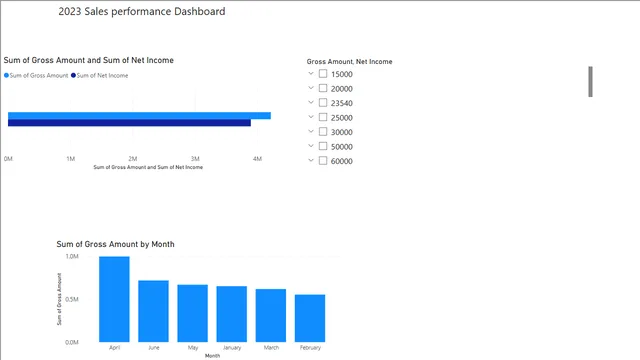Click the 'February' axis label
The height and width of the screenshot is (360, 640).
point(310,348)
